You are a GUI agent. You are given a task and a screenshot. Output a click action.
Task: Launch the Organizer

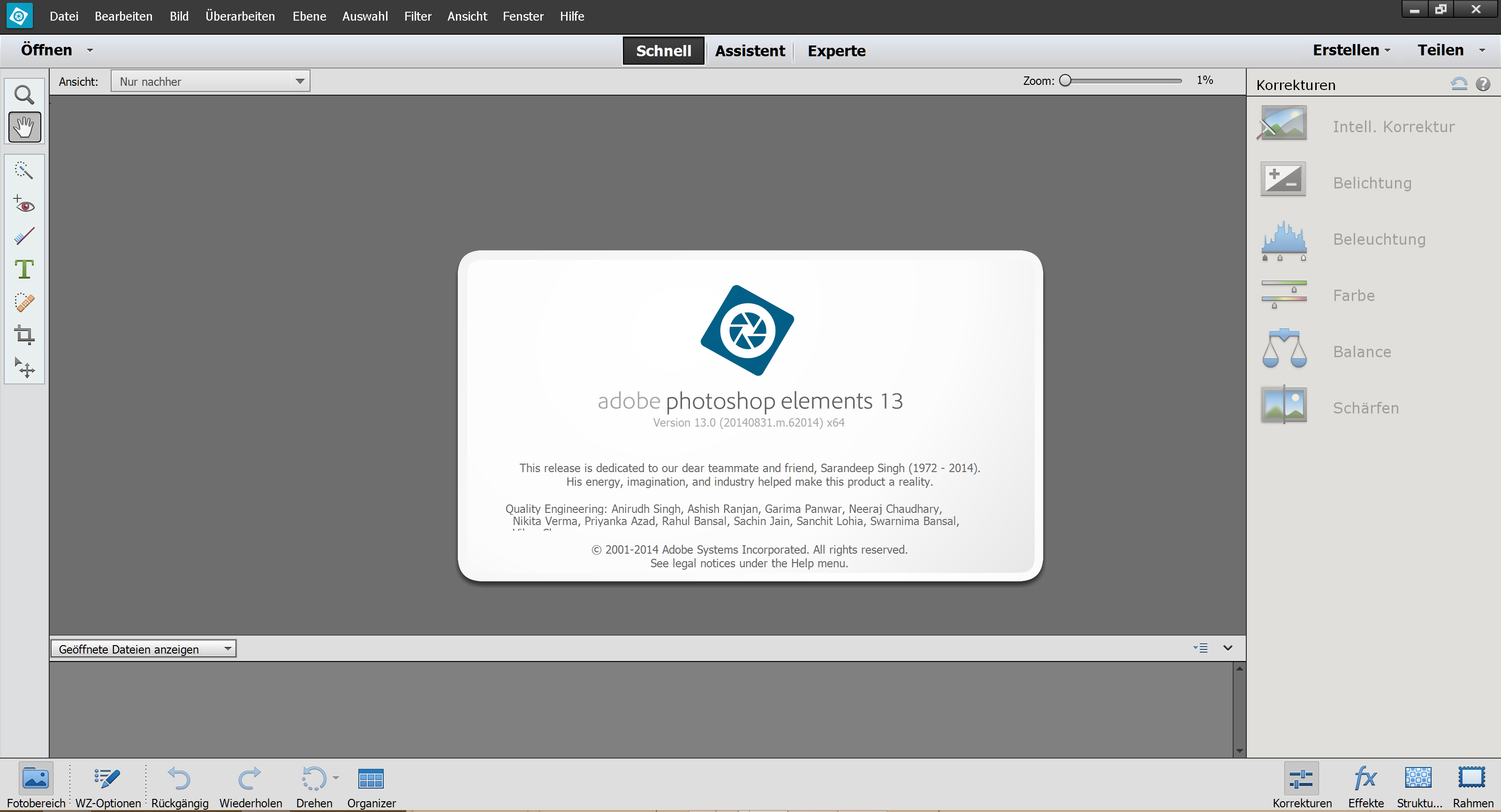pos(371,786)
